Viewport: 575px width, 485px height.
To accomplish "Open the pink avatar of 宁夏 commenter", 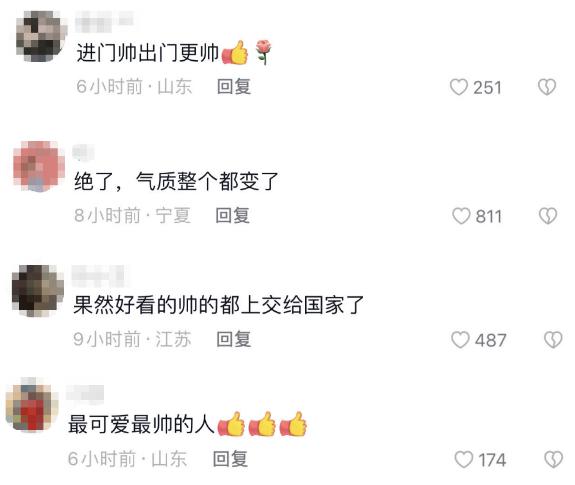I will click(x=39, y=166).
